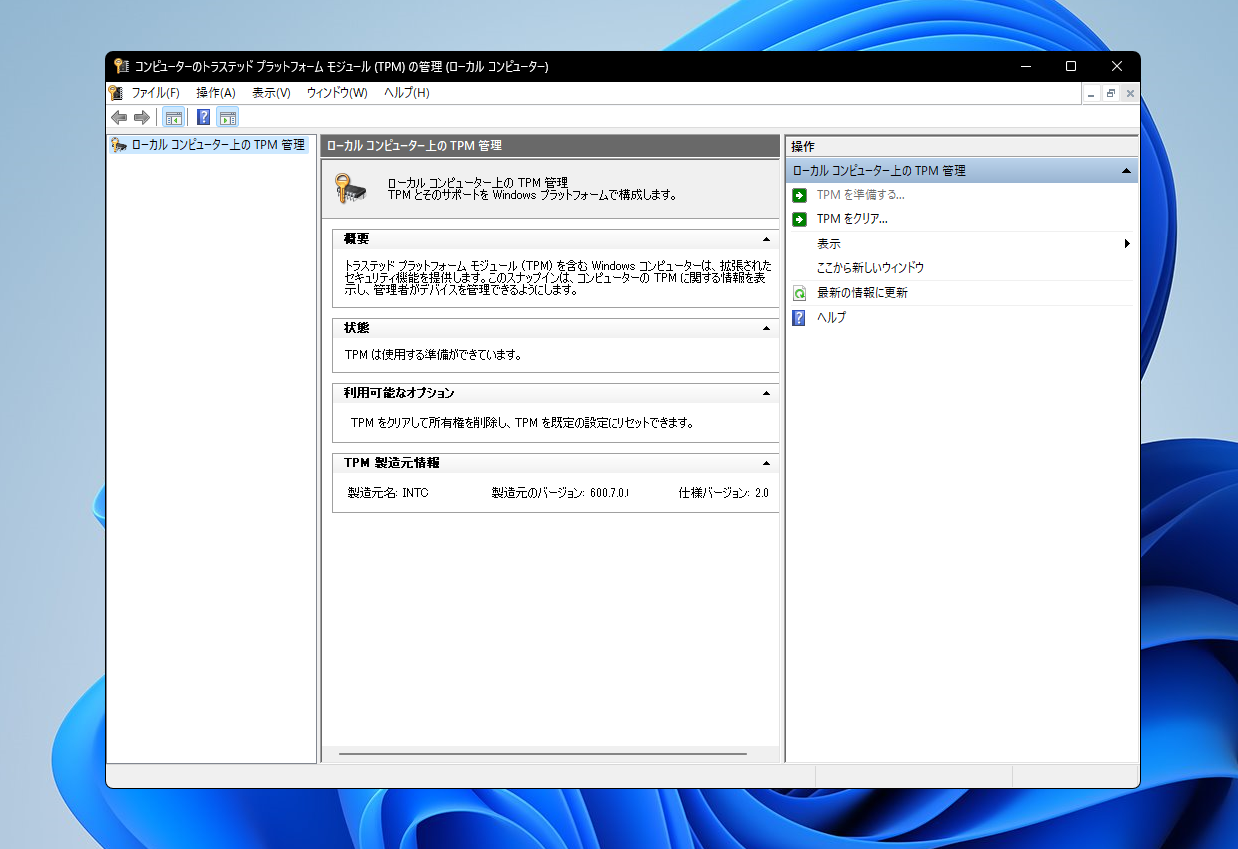The width and height of the screenshot is (1238, 849).
Task: Click the green arrow icon beside TPMを準備する
Action: (799, 195)
